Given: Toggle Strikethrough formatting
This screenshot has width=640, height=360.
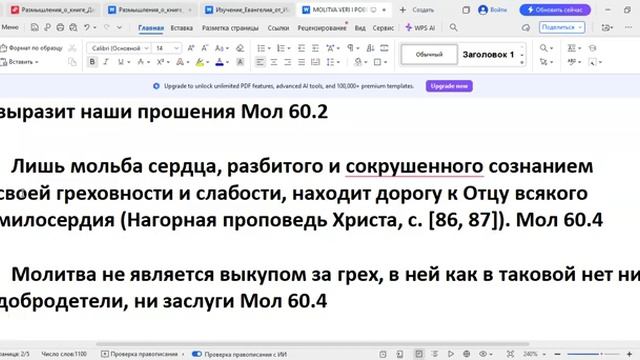Looking at the screenshot, I should (x=140, y=62).
